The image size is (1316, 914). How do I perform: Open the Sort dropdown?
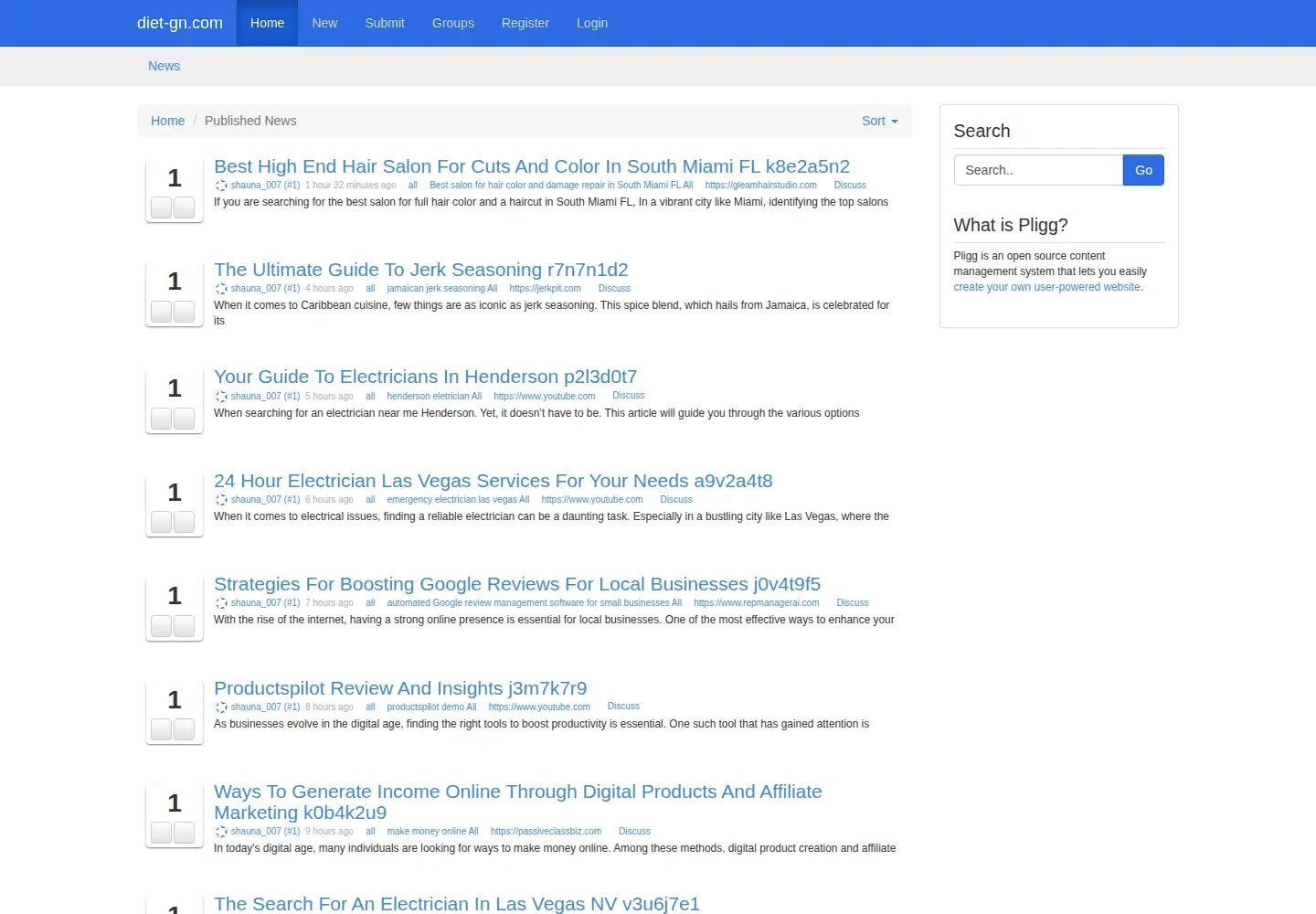pyautogui.click(x=879, y=121)
